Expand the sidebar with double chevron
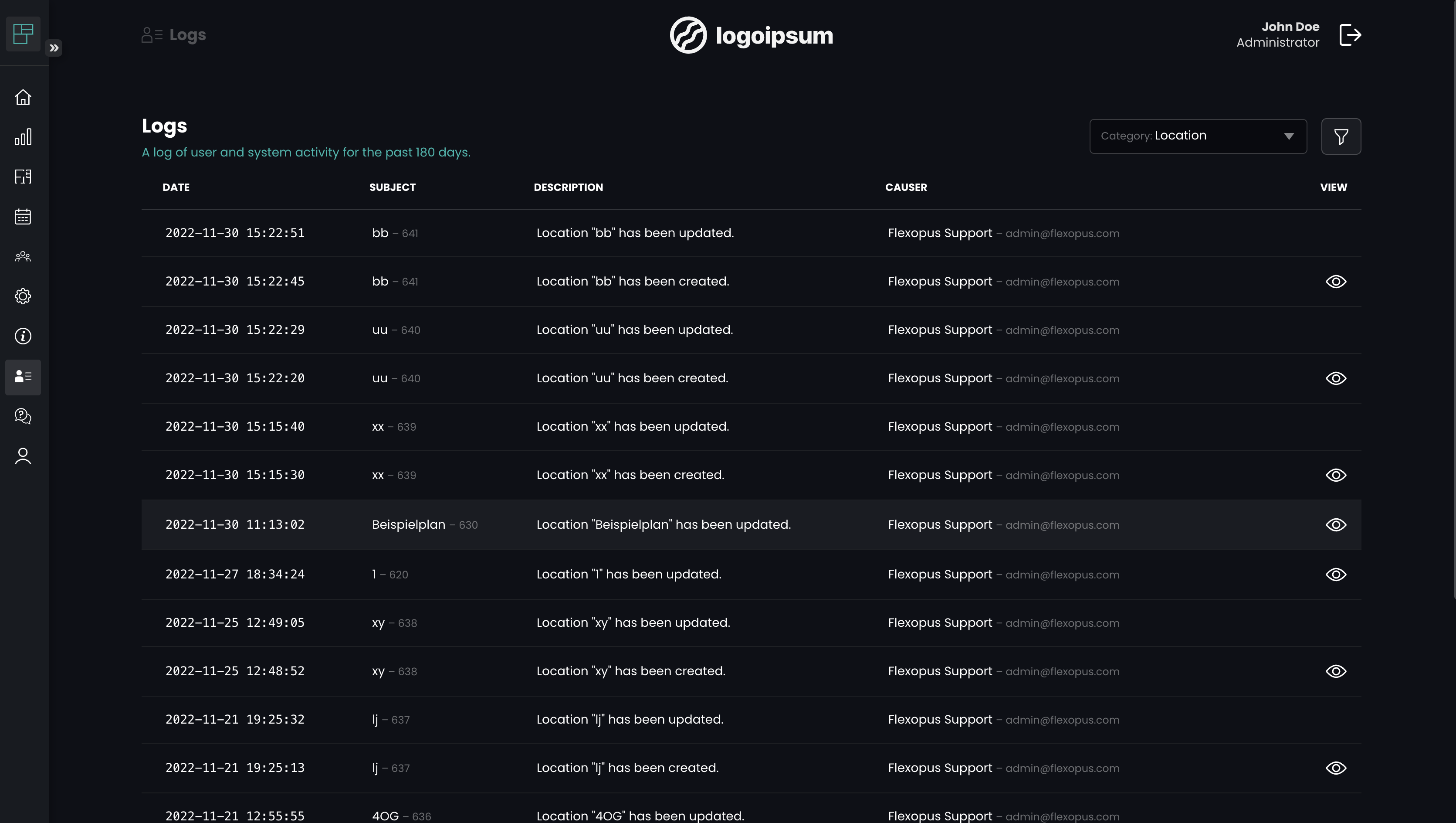This screenshot has height=823, width=1456. pyautogui.click(x=54, y=48)
